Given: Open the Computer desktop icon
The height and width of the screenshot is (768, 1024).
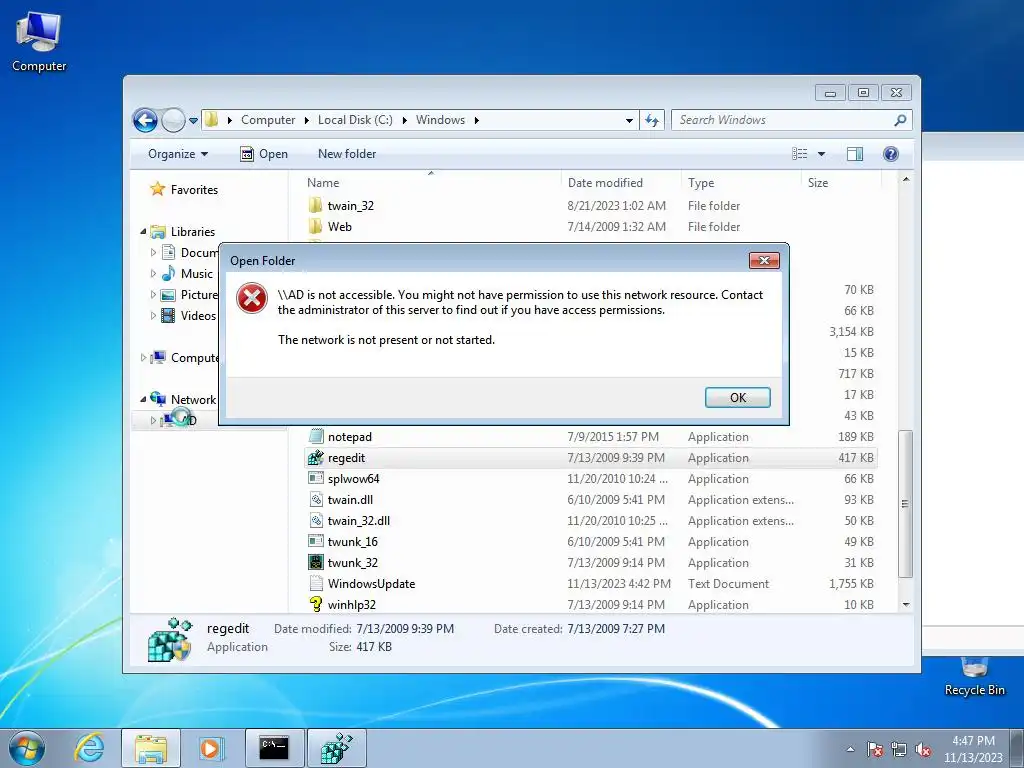Looking at the screenshot, I should click(x=39, y=42).
